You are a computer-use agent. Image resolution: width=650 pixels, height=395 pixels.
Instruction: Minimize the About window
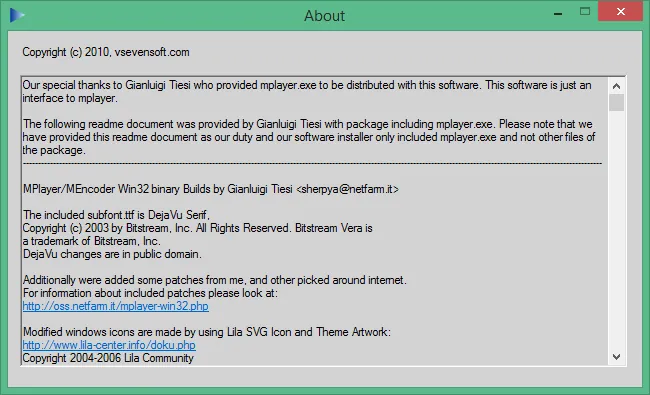point(558,13)
